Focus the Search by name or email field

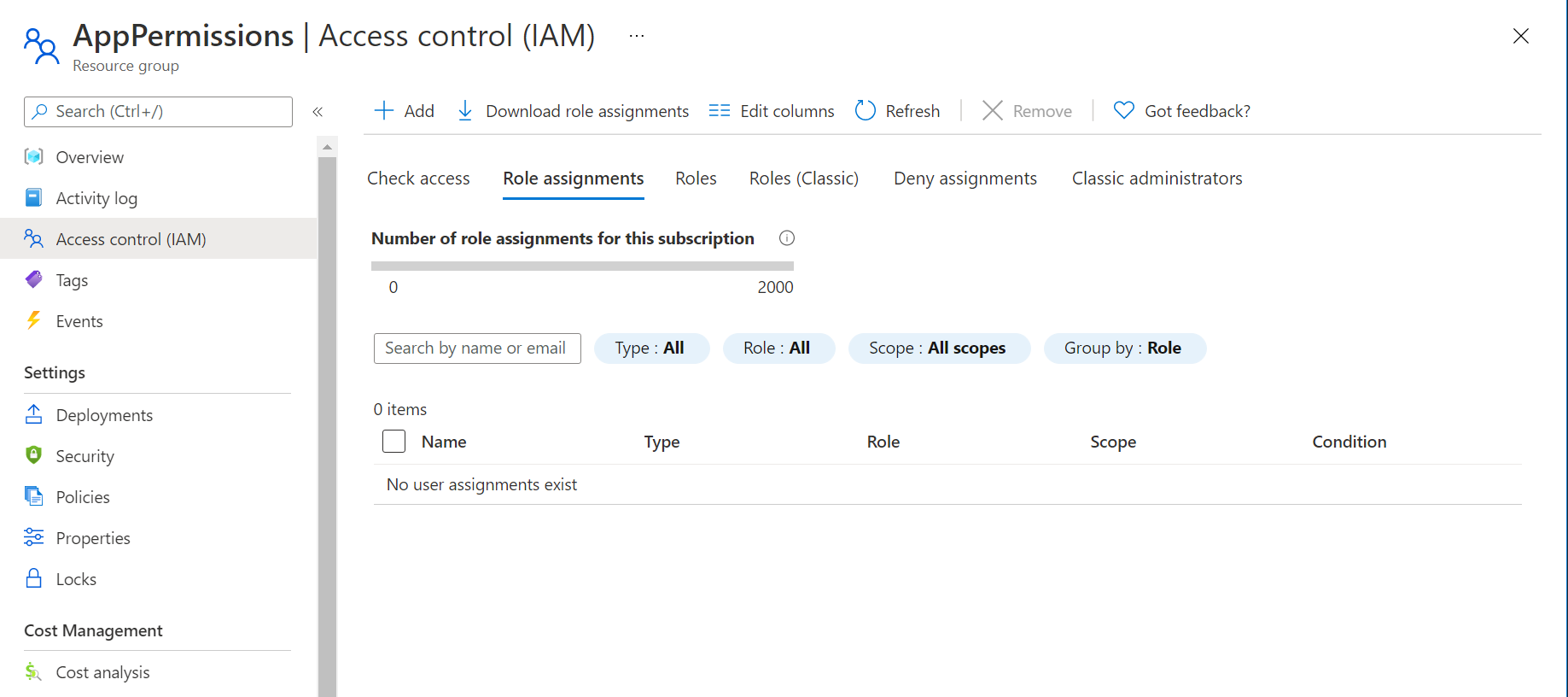point(477,348)
